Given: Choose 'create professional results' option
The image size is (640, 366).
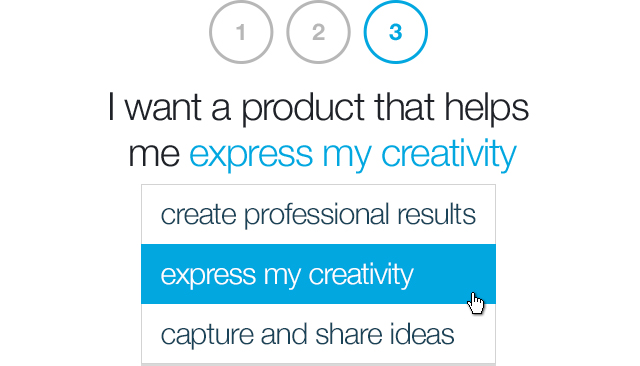Looking at the screenshot, I should (x=318, y=214).
